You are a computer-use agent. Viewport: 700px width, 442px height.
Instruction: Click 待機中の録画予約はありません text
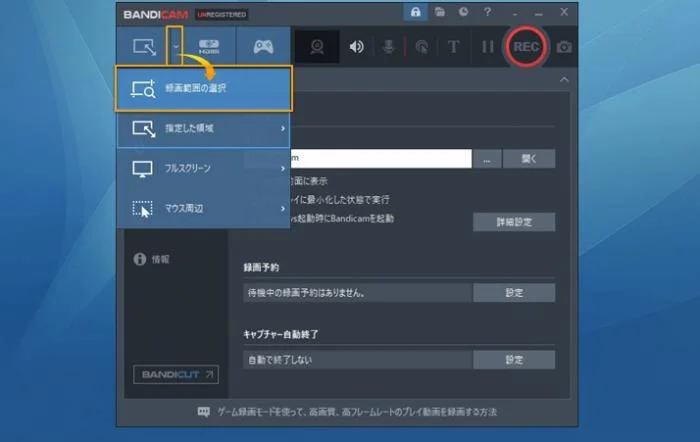pos(306,293)
